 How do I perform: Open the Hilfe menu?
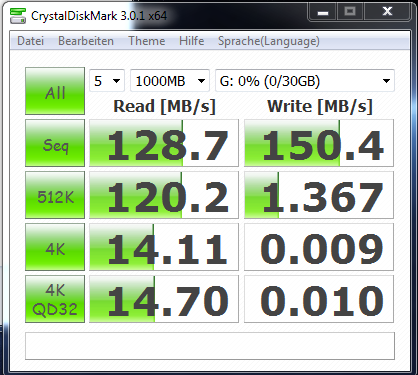pyautogui.click(x=191, y=41)
